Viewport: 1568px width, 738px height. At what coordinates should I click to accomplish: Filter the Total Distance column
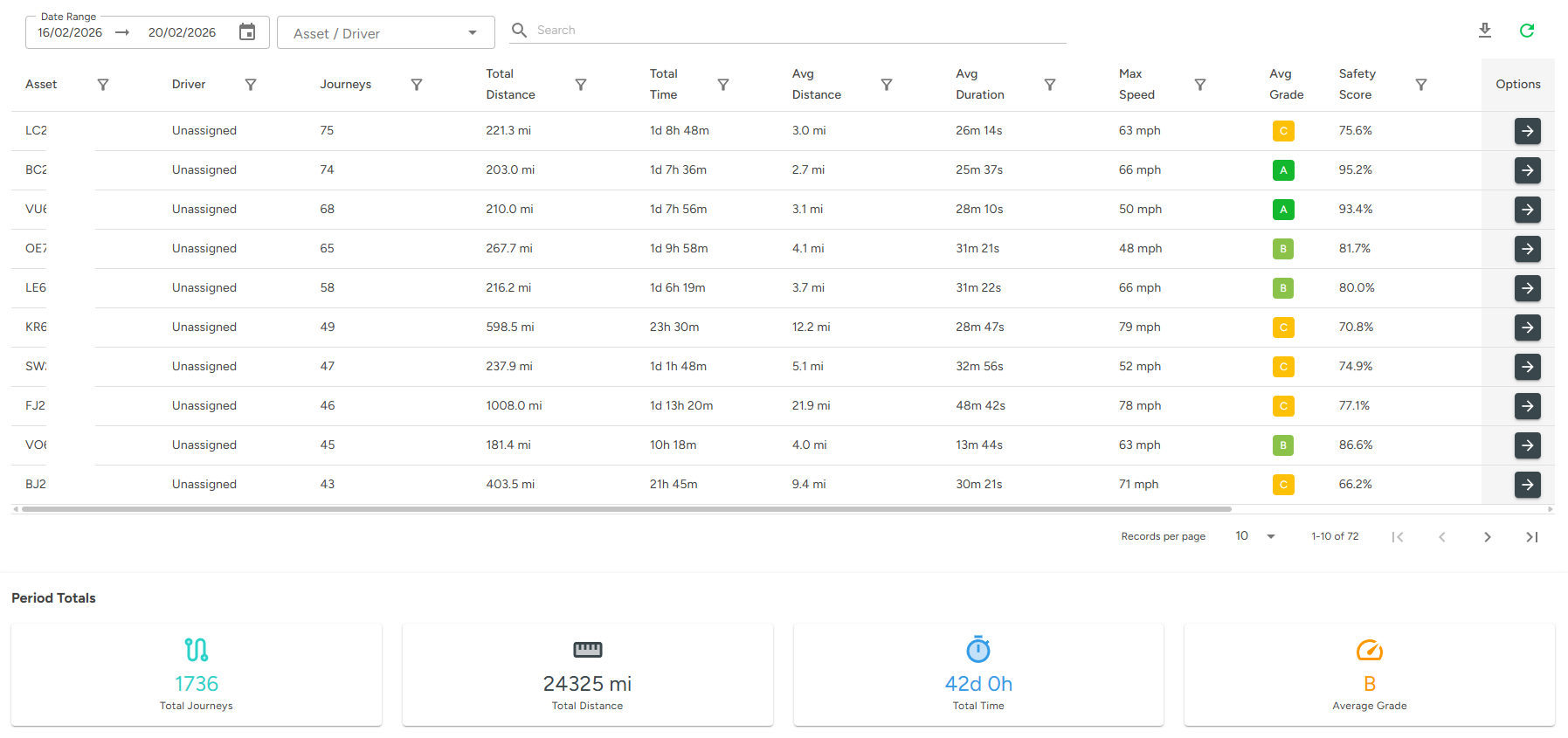tap(581, 85)
